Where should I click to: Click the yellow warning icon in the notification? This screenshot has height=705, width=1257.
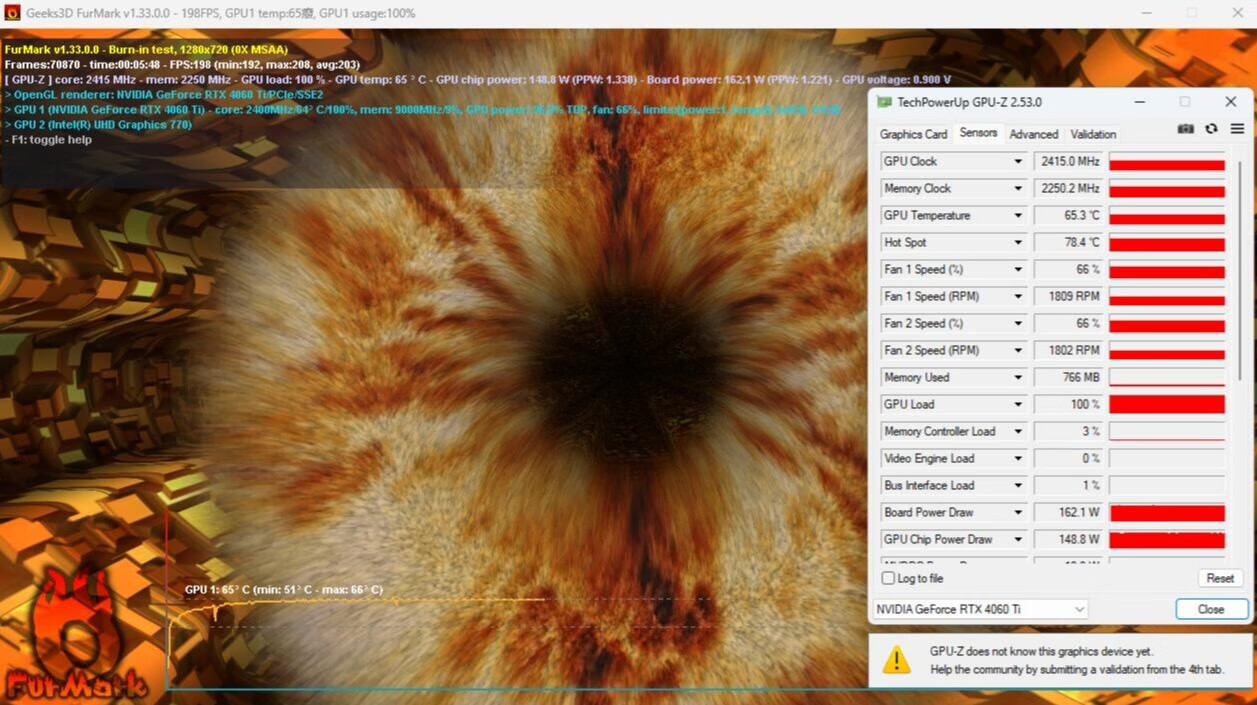[897, 660]
